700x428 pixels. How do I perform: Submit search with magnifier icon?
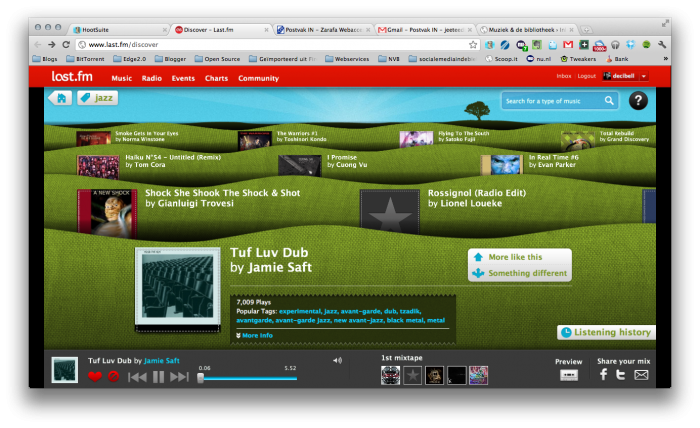click(609, 101)
